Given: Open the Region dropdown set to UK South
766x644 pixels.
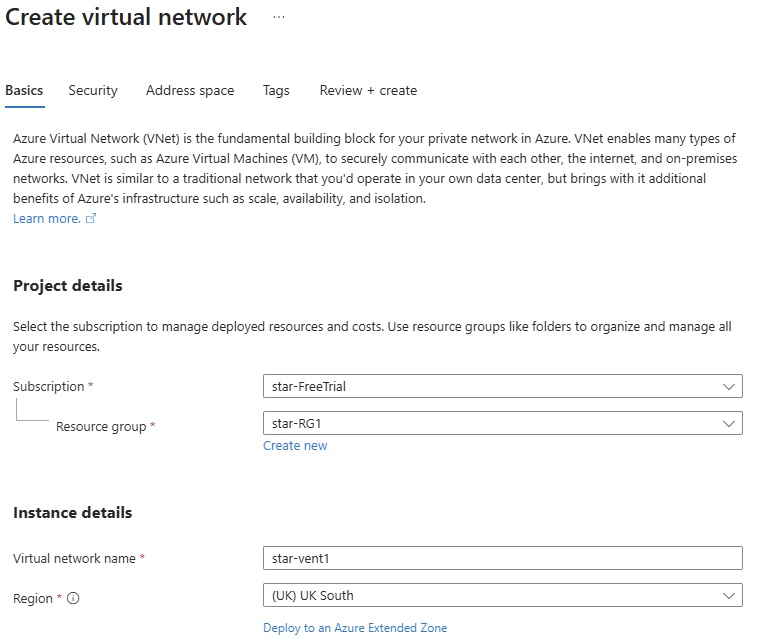Looking at the screenshot, I should pos(502,595).
